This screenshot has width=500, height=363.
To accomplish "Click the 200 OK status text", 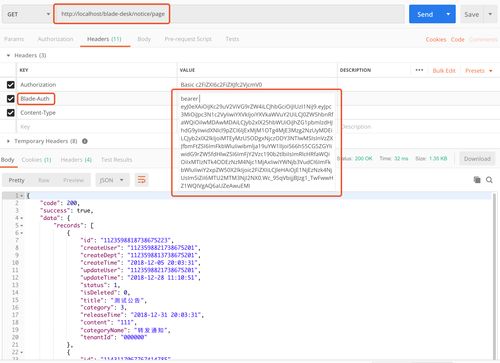I will point(363,158).
